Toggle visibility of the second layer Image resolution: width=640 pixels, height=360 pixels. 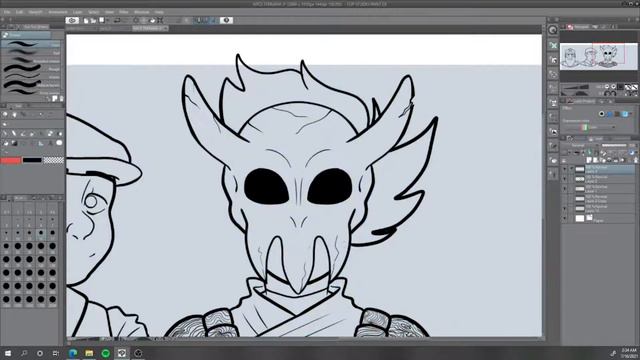(x=565, y=179)
